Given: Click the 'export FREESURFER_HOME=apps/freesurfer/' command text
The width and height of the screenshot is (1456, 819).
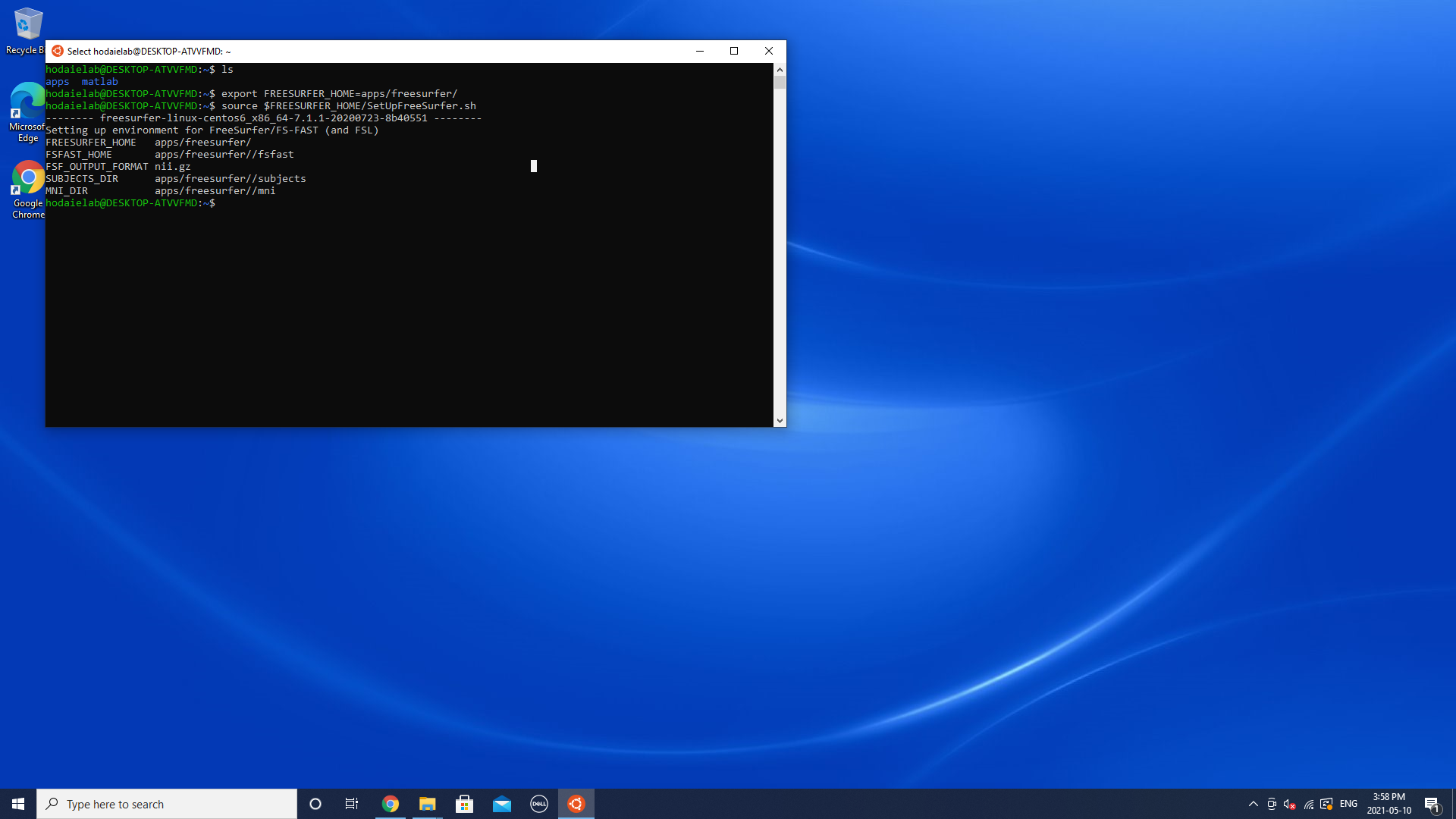Looking at the screenshot, I should tap(340, 94).
